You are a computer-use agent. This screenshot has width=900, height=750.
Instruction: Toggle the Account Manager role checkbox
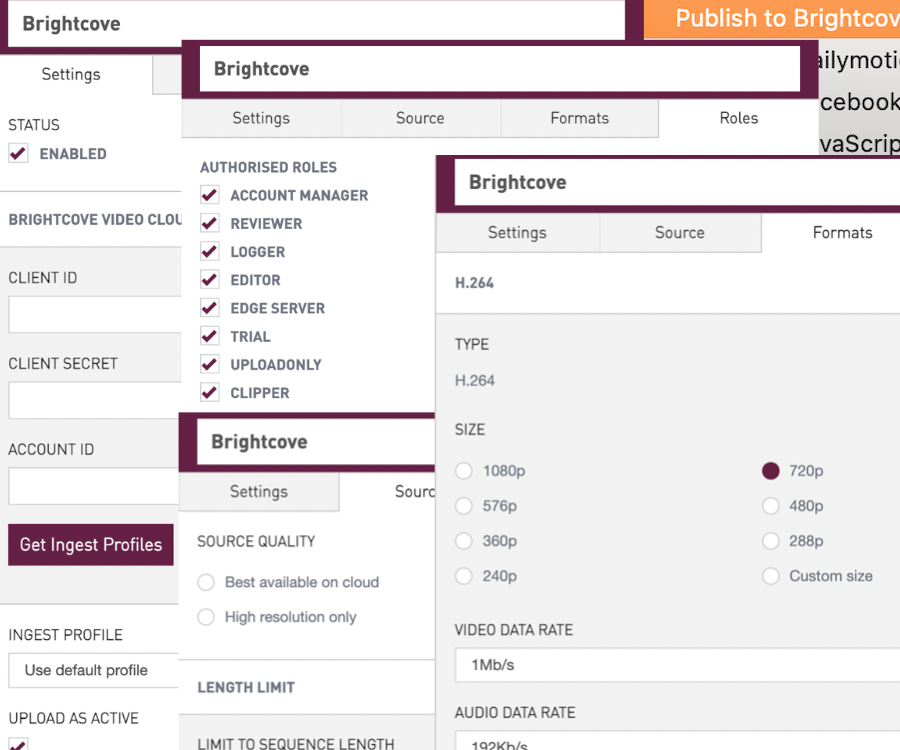[210, 196]
